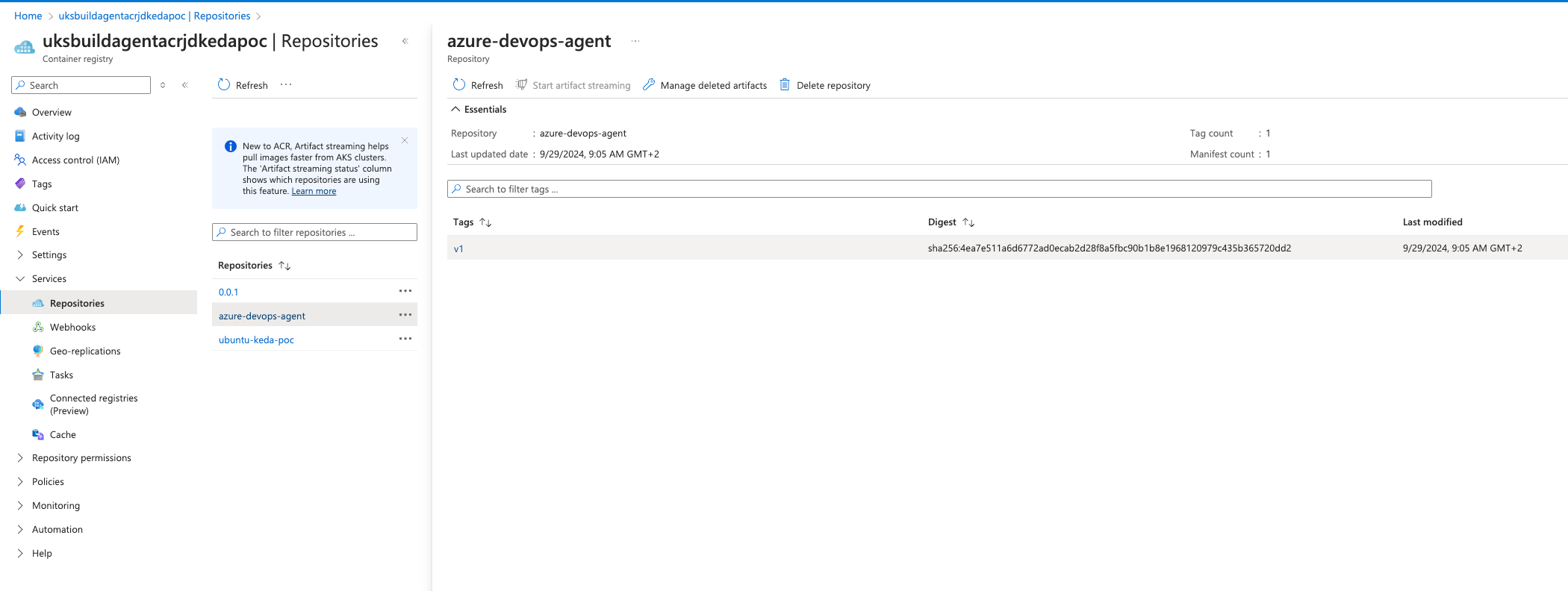Open more options for 0.0.1 repository
The image size is (1568, 591).
(x=405, y=291)
